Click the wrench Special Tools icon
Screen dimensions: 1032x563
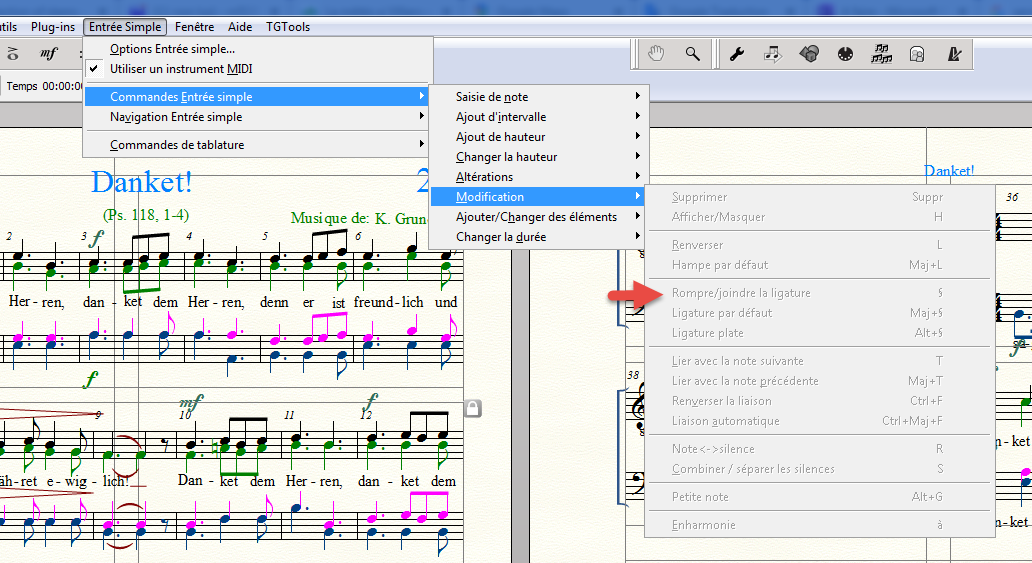(x=737, y=54)
